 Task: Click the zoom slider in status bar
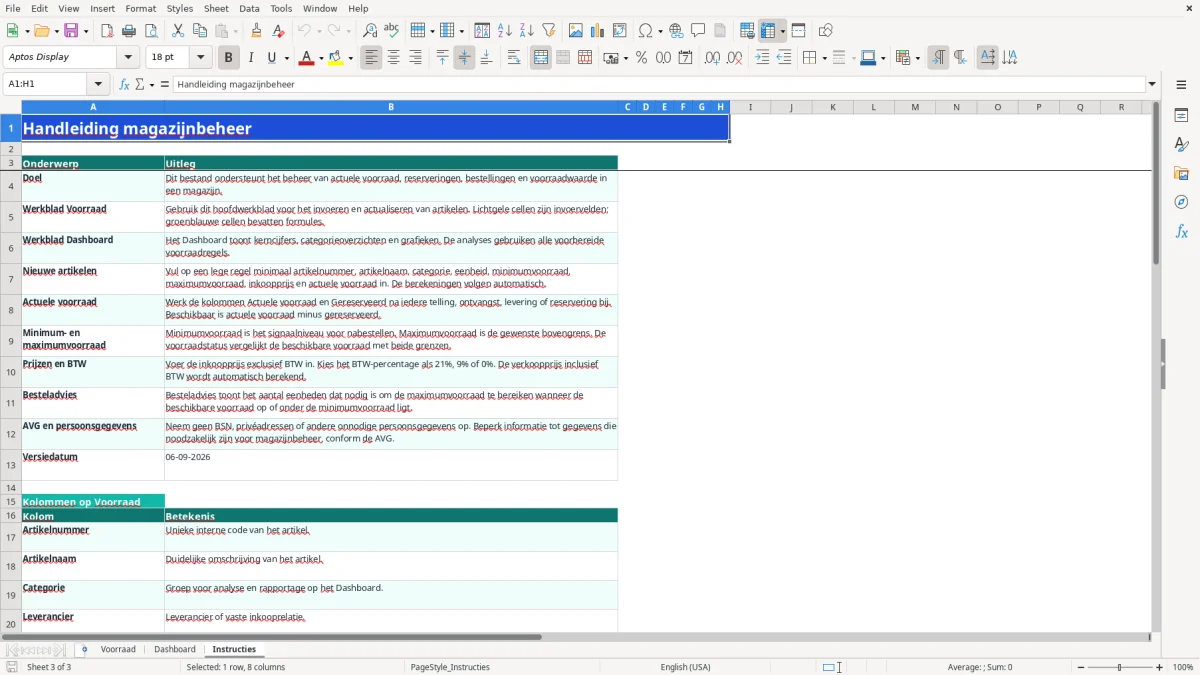tap(1119, 667)
